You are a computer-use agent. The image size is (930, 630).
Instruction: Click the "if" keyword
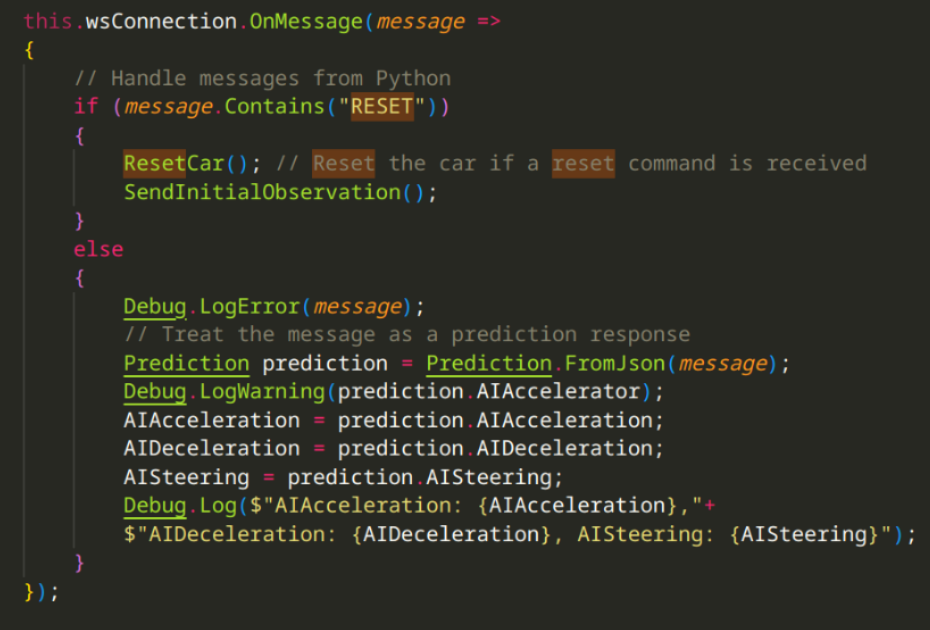[x=86, y=106]
